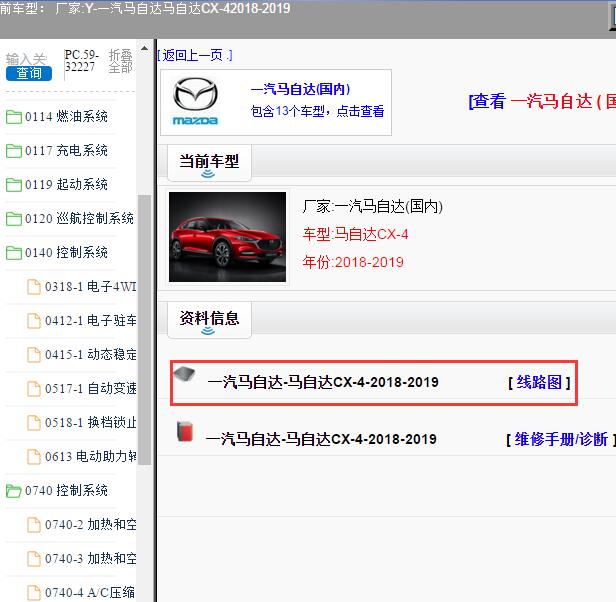616x602 pixels.
Task: Open the 0415-1 动态稳定 document entry
Action: (90, 354)
